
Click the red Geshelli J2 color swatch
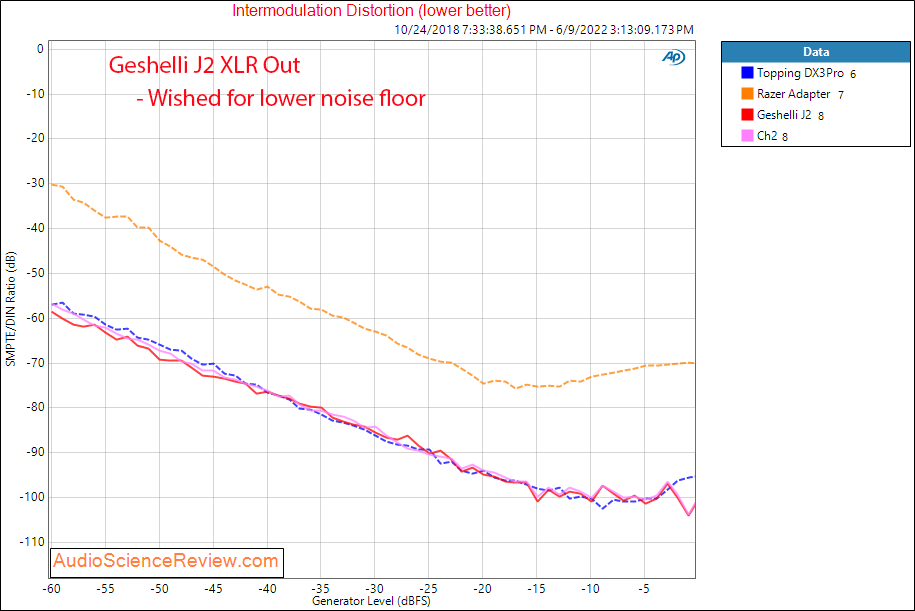coord(747,114)
